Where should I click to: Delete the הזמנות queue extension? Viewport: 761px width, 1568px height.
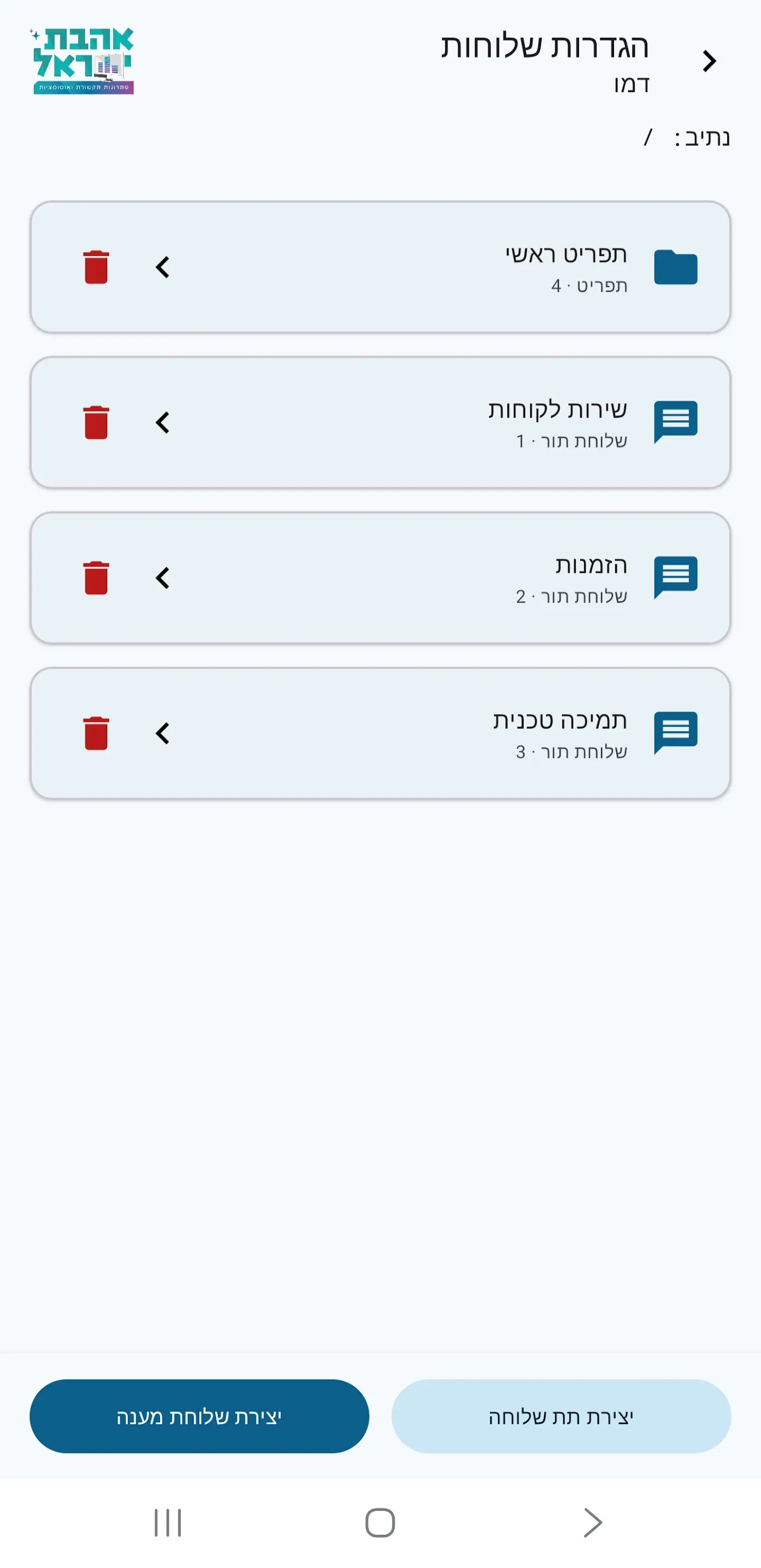point(96,578)
